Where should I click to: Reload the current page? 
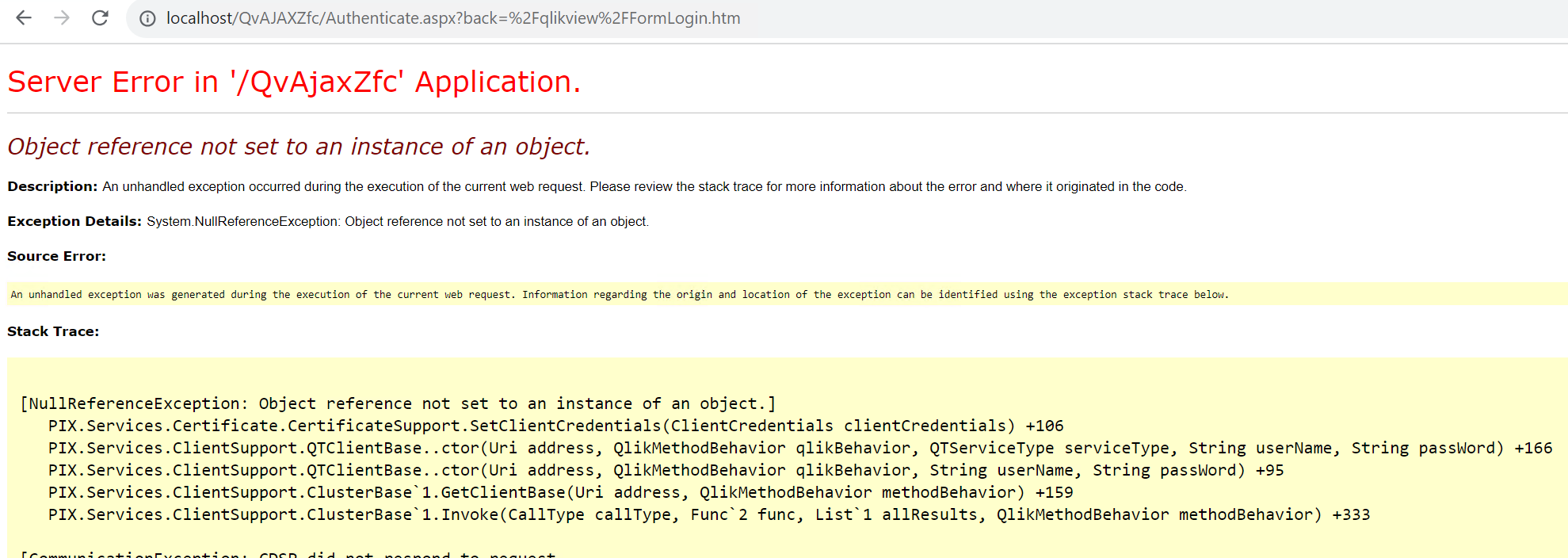coord(100,17)
